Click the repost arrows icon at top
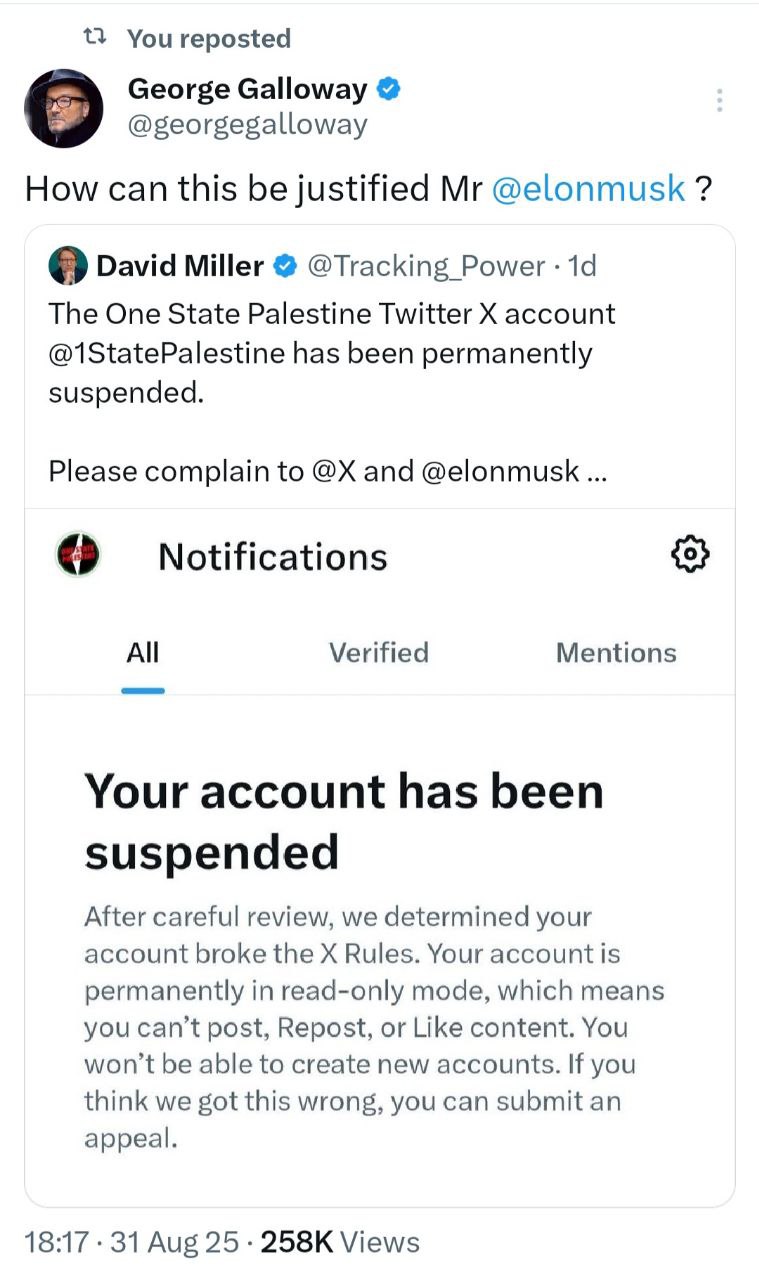759x1280 pixels. [x=94, y=38]
